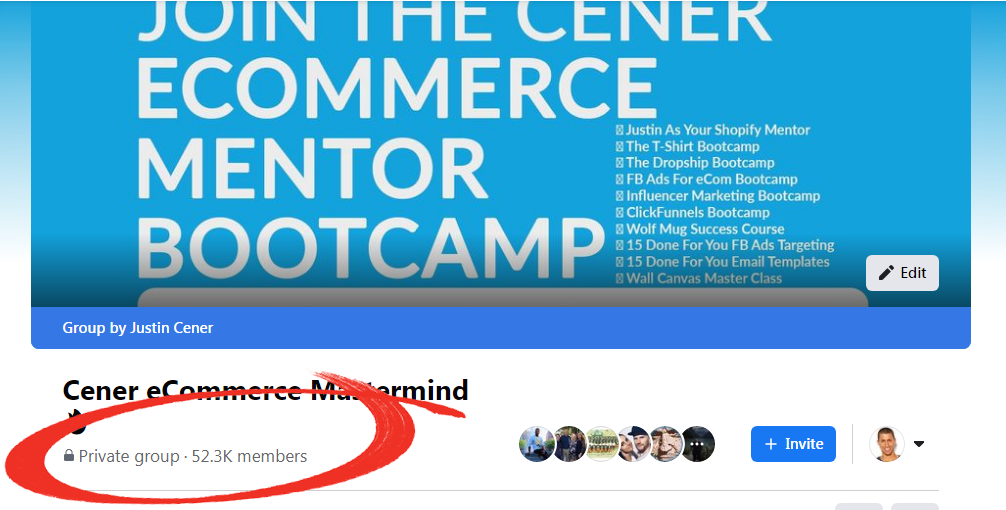
Task: Click the first member avatar in the row
Action: tap(536, 444)
